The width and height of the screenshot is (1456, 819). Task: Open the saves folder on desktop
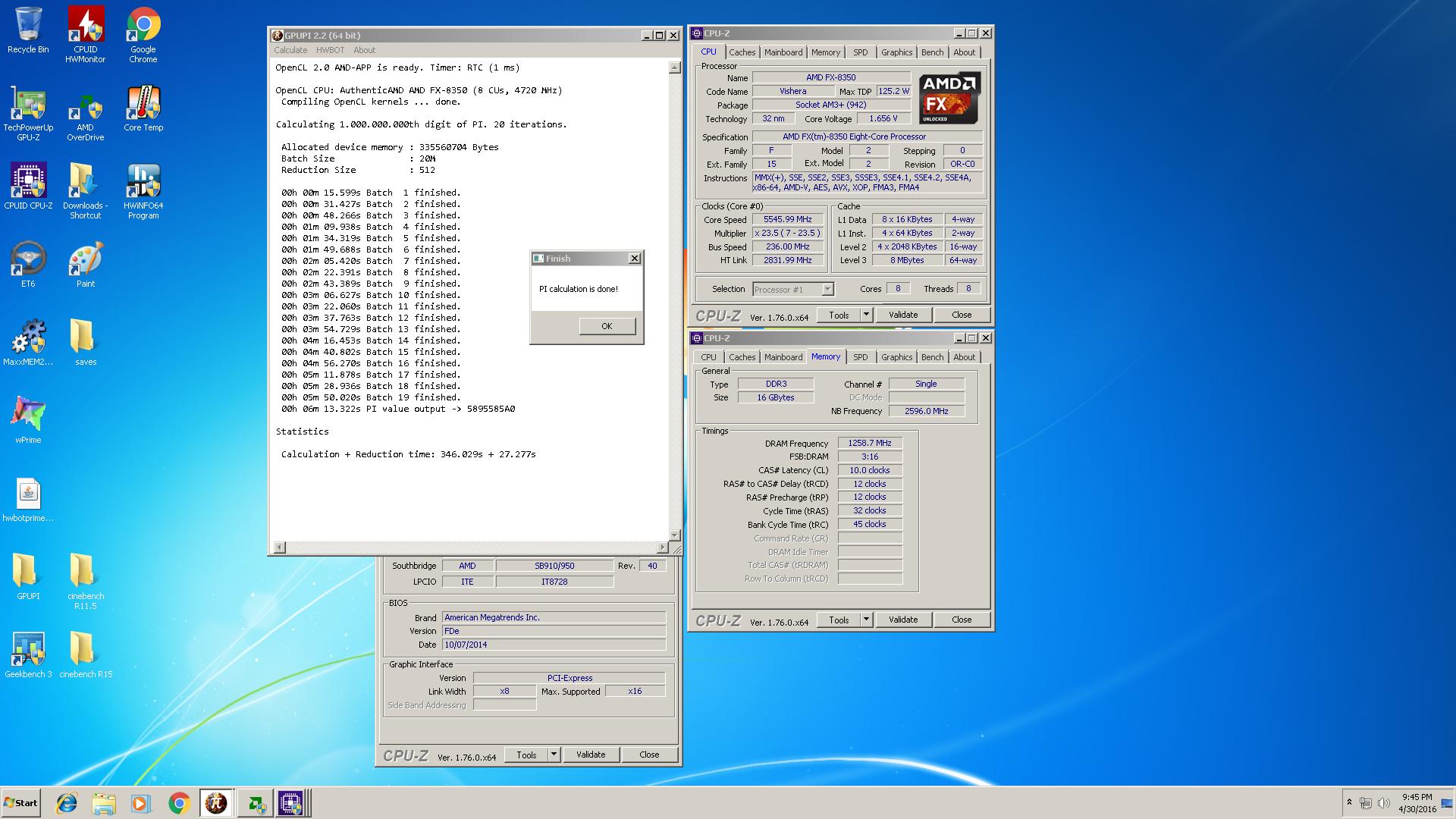[85, 343]
